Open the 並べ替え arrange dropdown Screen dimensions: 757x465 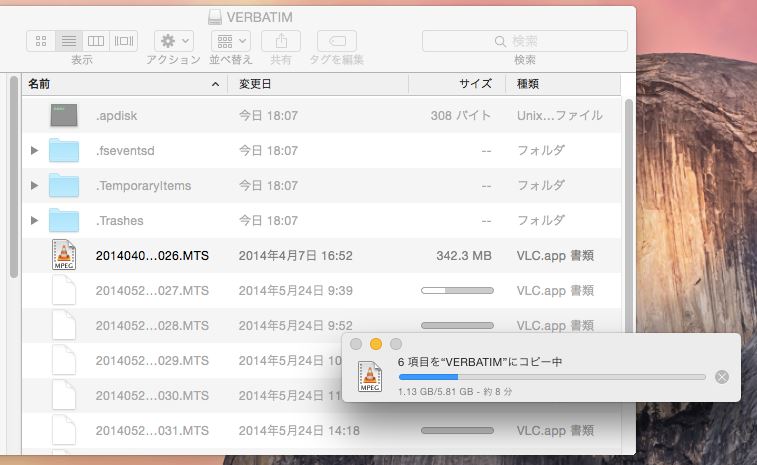[x=230, y=41]
